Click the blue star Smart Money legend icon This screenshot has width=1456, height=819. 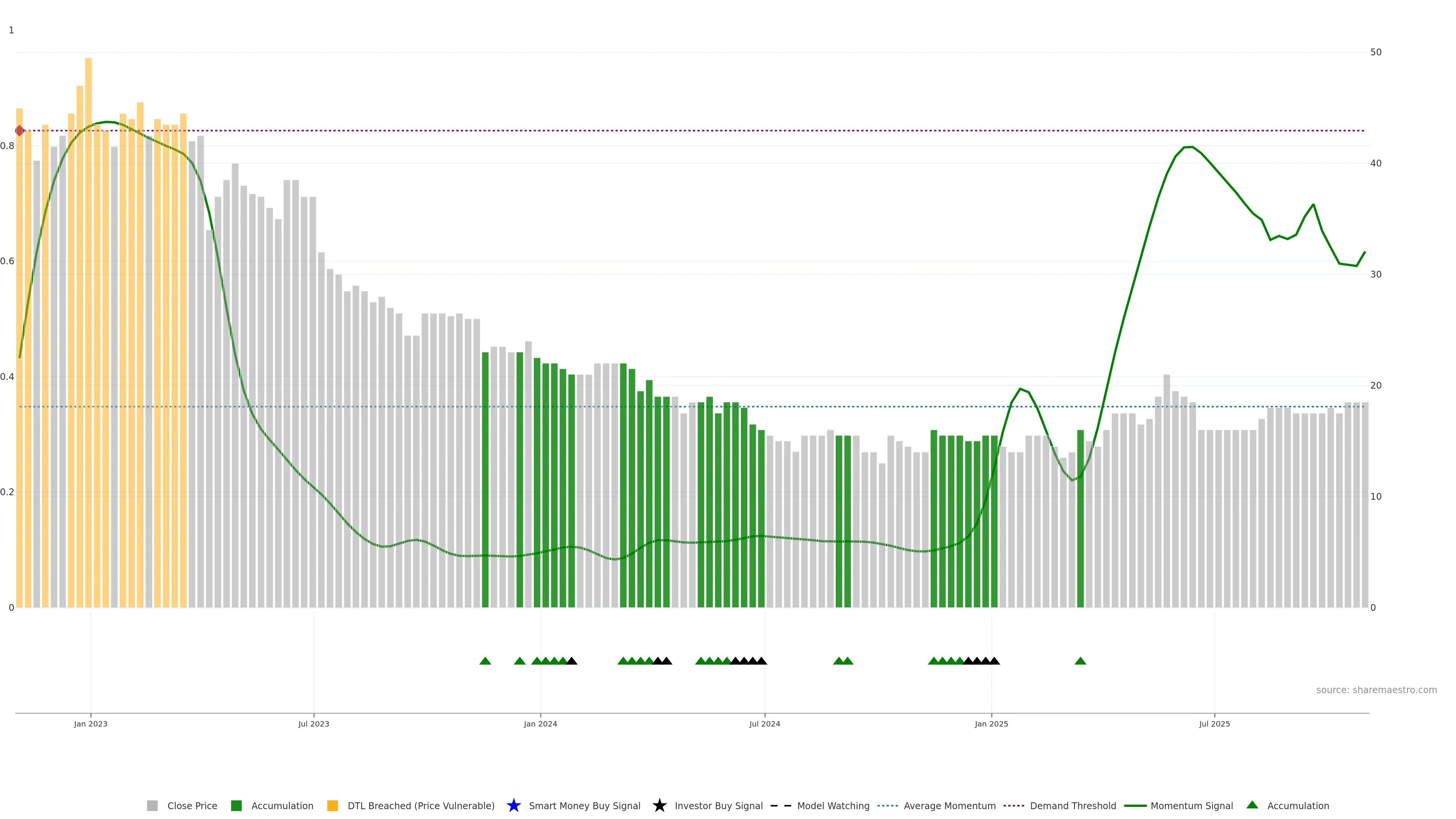pos(513,805)
